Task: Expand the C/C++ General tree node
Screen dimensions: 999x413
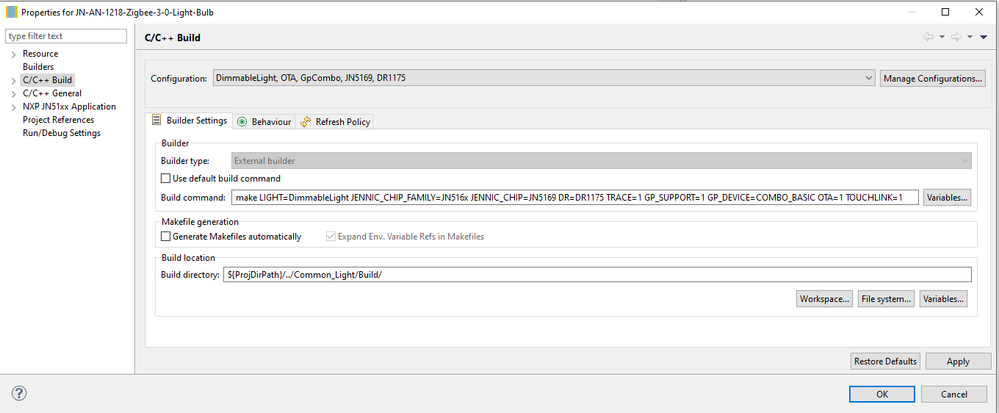Action: (x=13, y=94)
